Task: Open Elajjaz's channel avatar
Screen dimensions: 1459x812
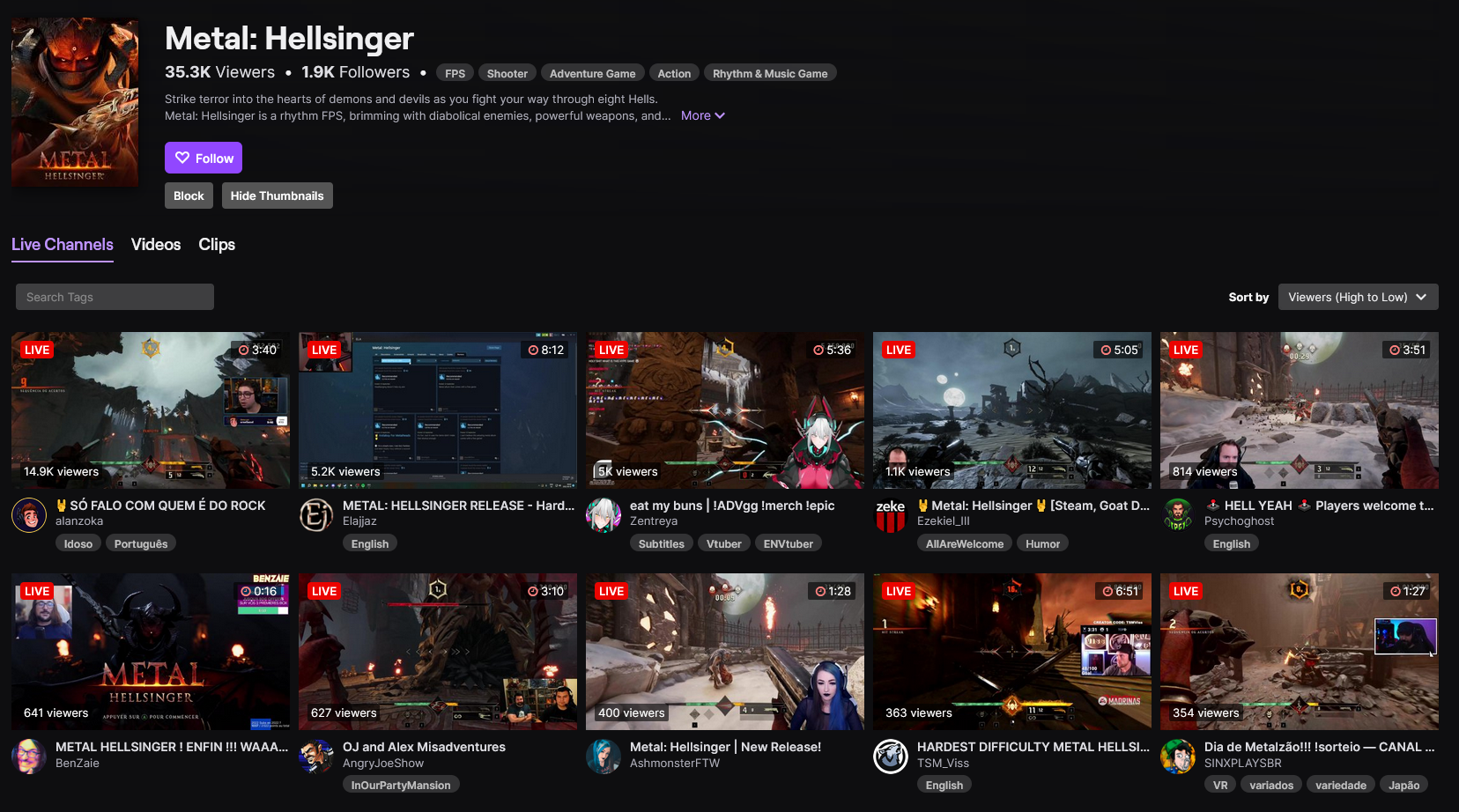Action: click(x=316, y=514)
